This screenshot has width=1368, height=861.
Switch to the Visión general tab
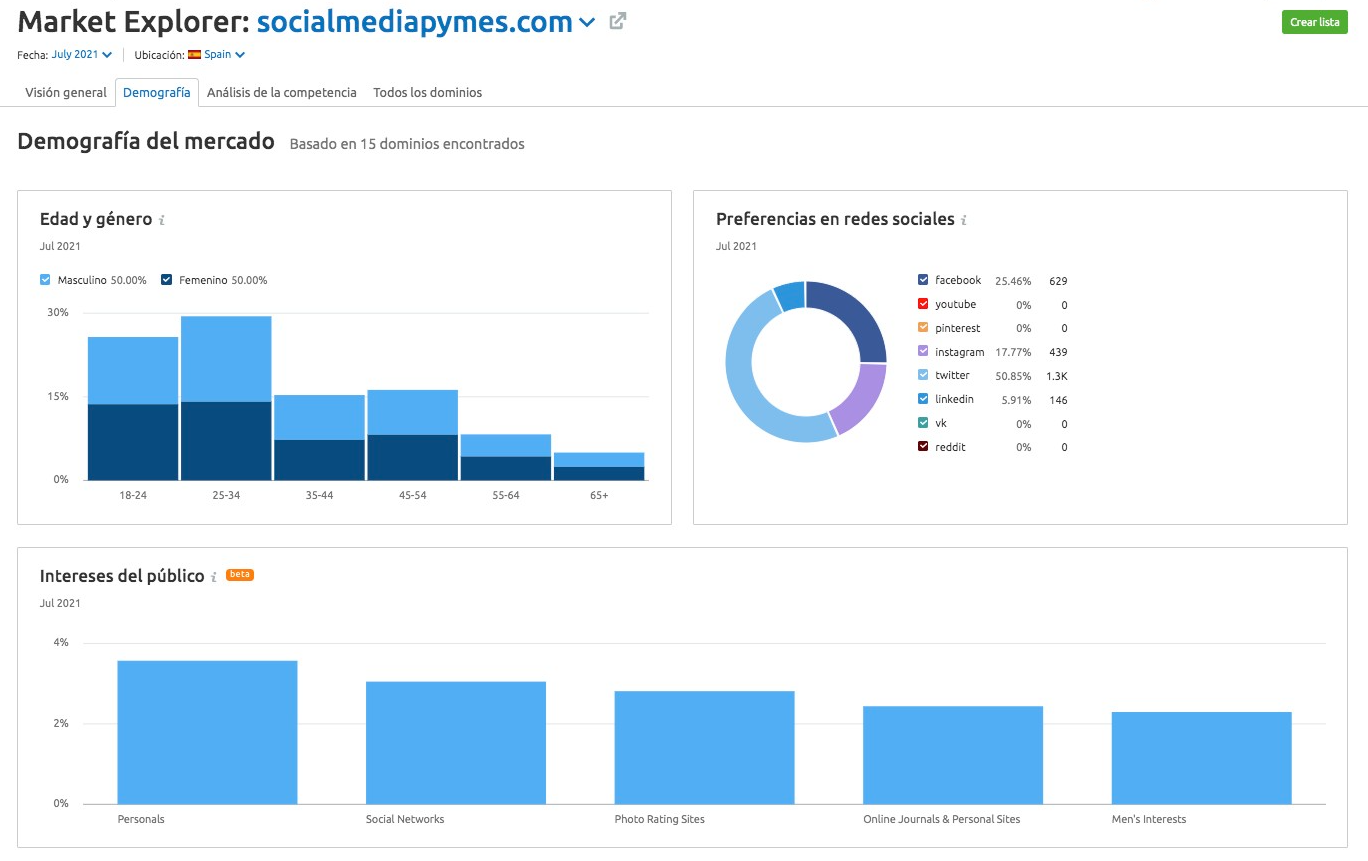66,92
